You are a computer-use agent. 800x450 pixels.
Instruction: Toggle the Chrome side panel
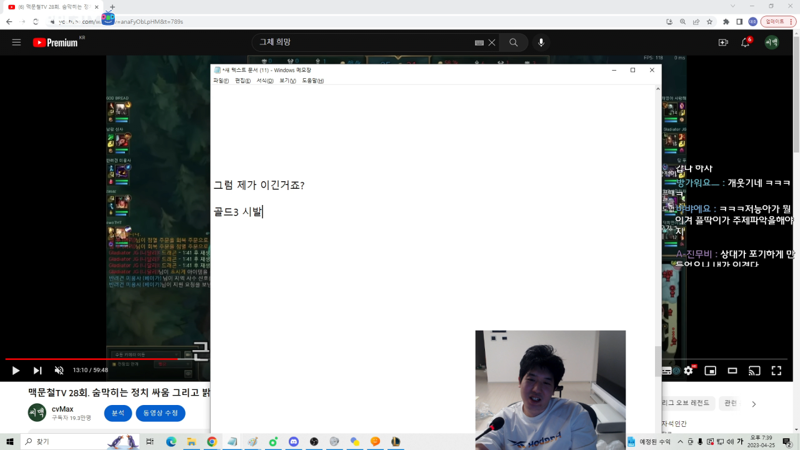(x=739, y=21)
